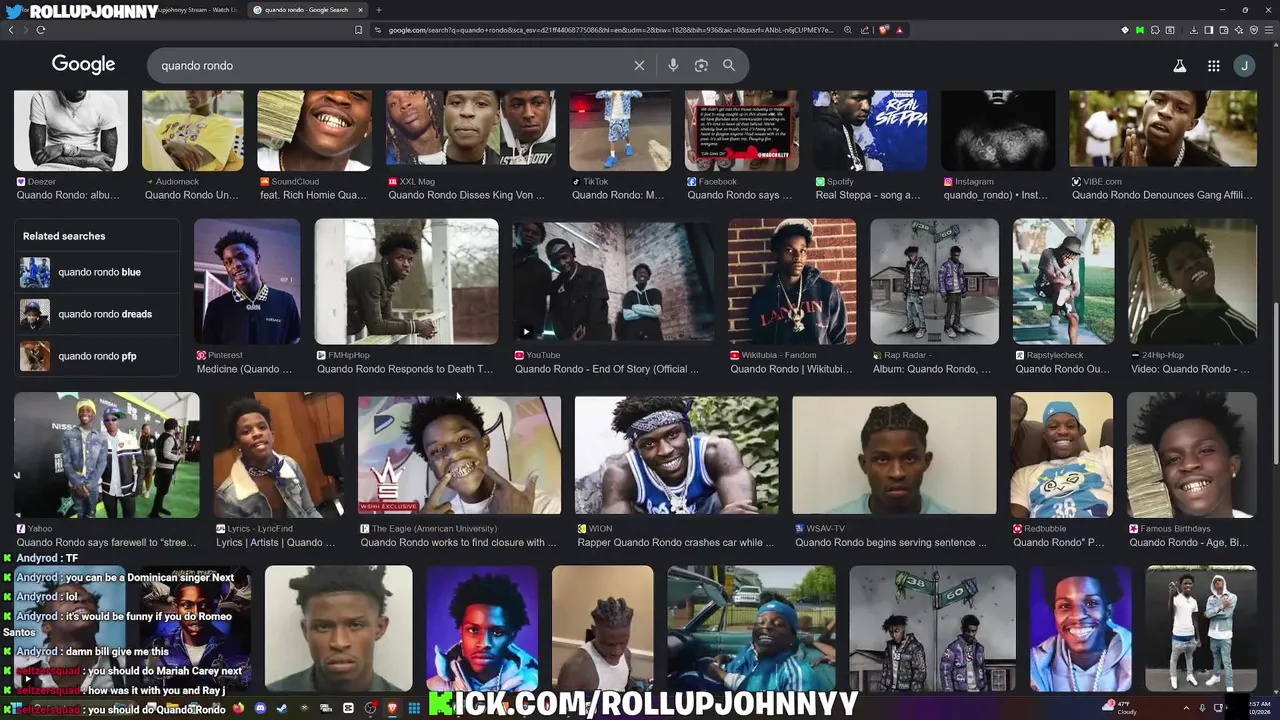Image resolution: width=1280 pixels, height=720 pixels.
Task: Open the browser extensions puzzle icon
Action: (1155, 30)
